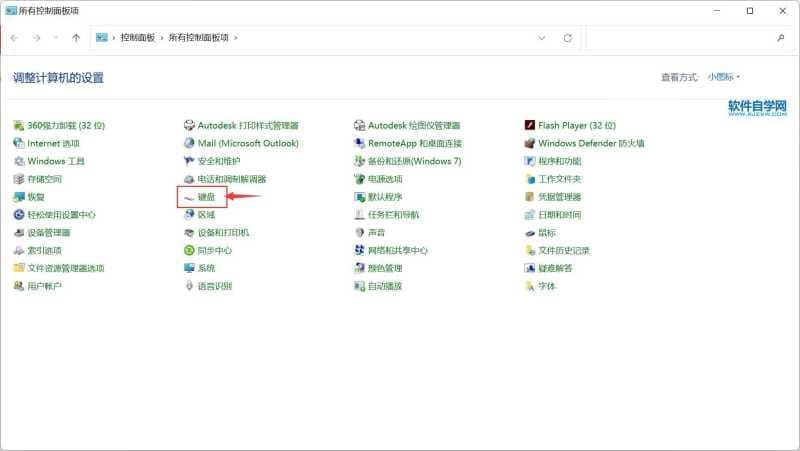Image resolution: width=800 pixels, height=451 pixels.
Task: Click 控制面板 in the breadcrumb path
Action: (136, 38)
